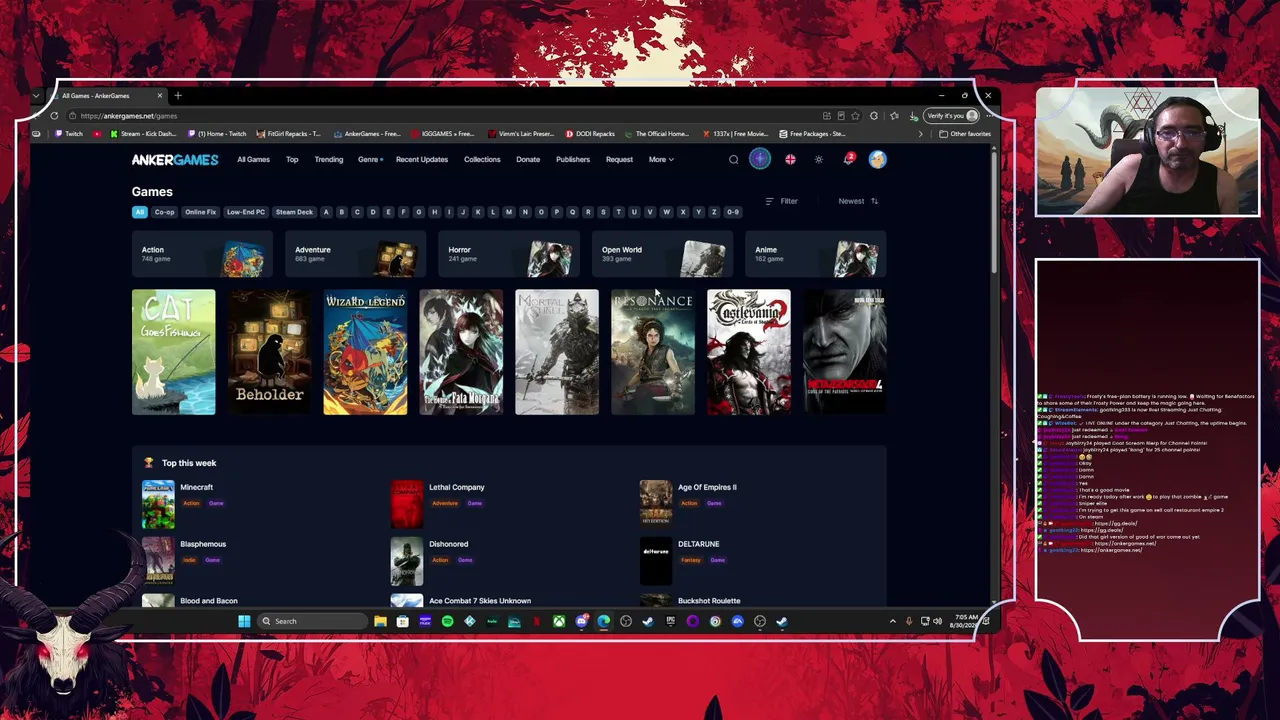Toggle the Steam Deck filter chip

[x=294, y=212]
